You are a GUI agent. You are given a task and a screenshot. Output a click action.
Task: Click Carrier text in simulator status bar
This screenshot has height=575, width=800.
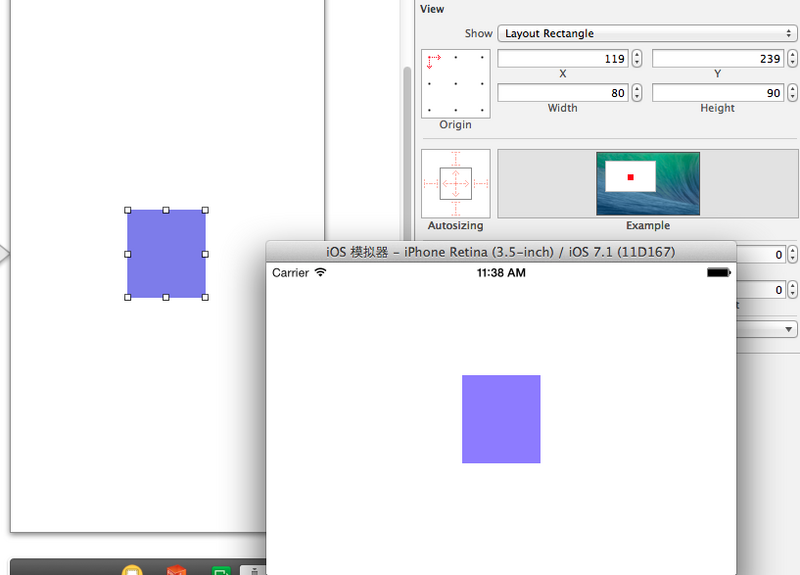(x=290, y=272)
